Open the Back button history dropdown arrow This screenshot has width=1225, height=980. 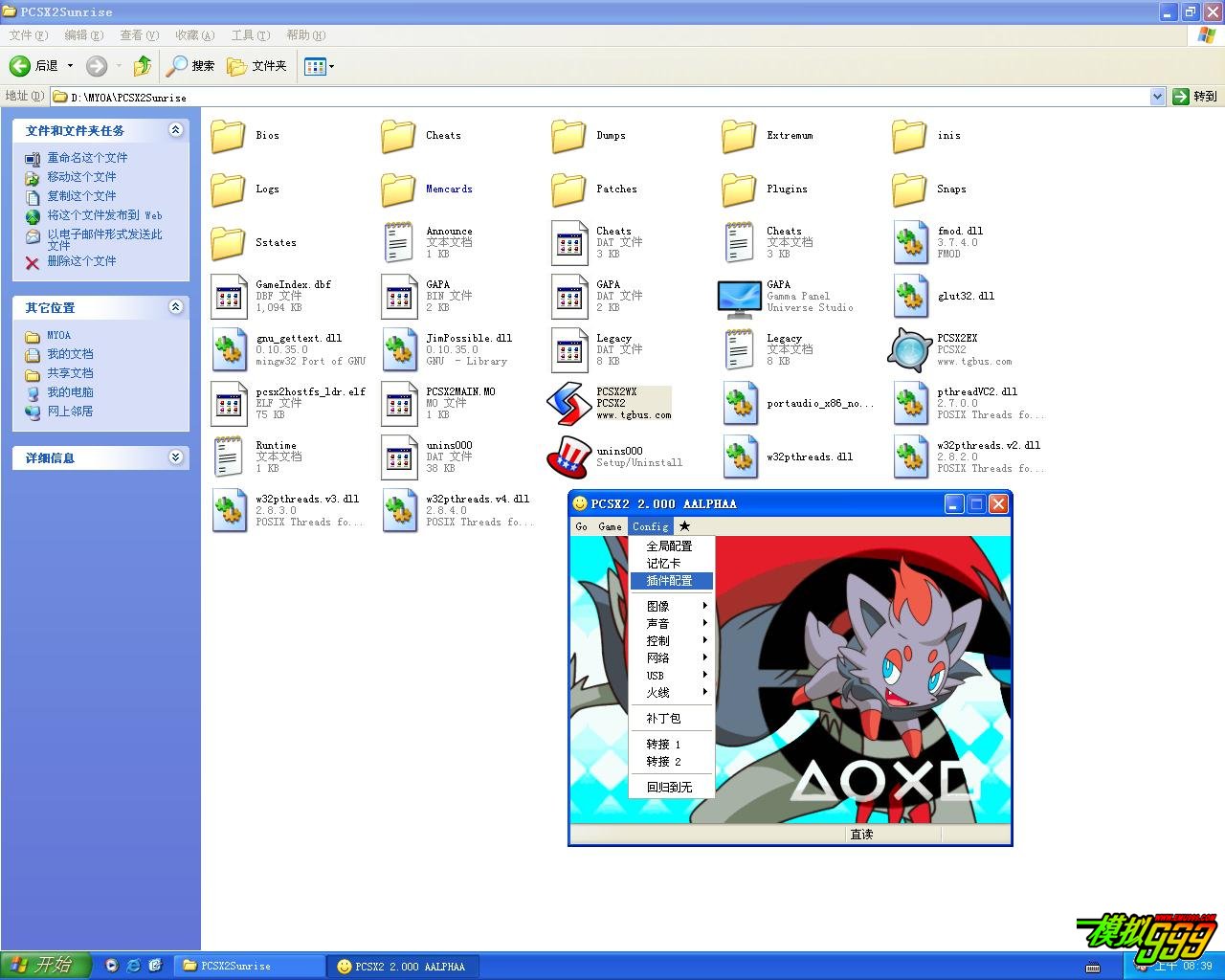(x=70, y=66)
